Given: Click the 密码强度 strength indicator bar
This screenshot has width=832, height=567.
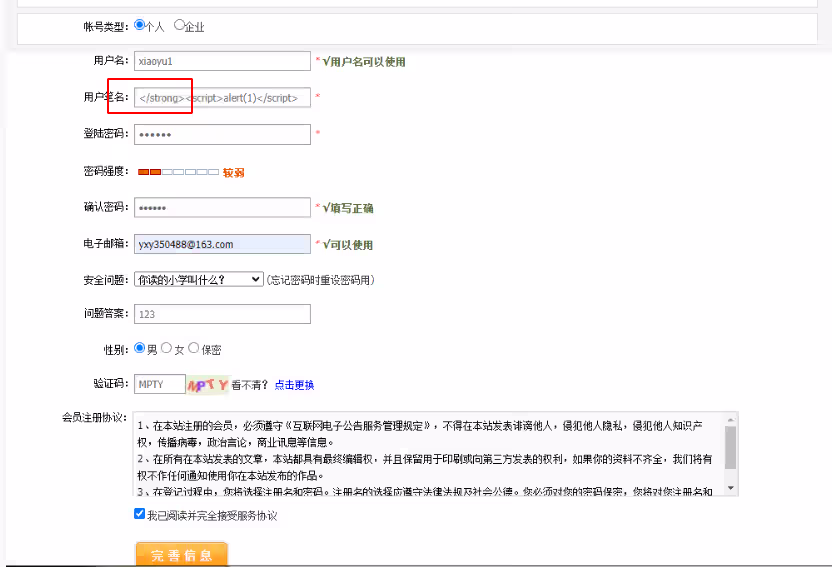Looking at the screenshot, I should coord(178,172).
